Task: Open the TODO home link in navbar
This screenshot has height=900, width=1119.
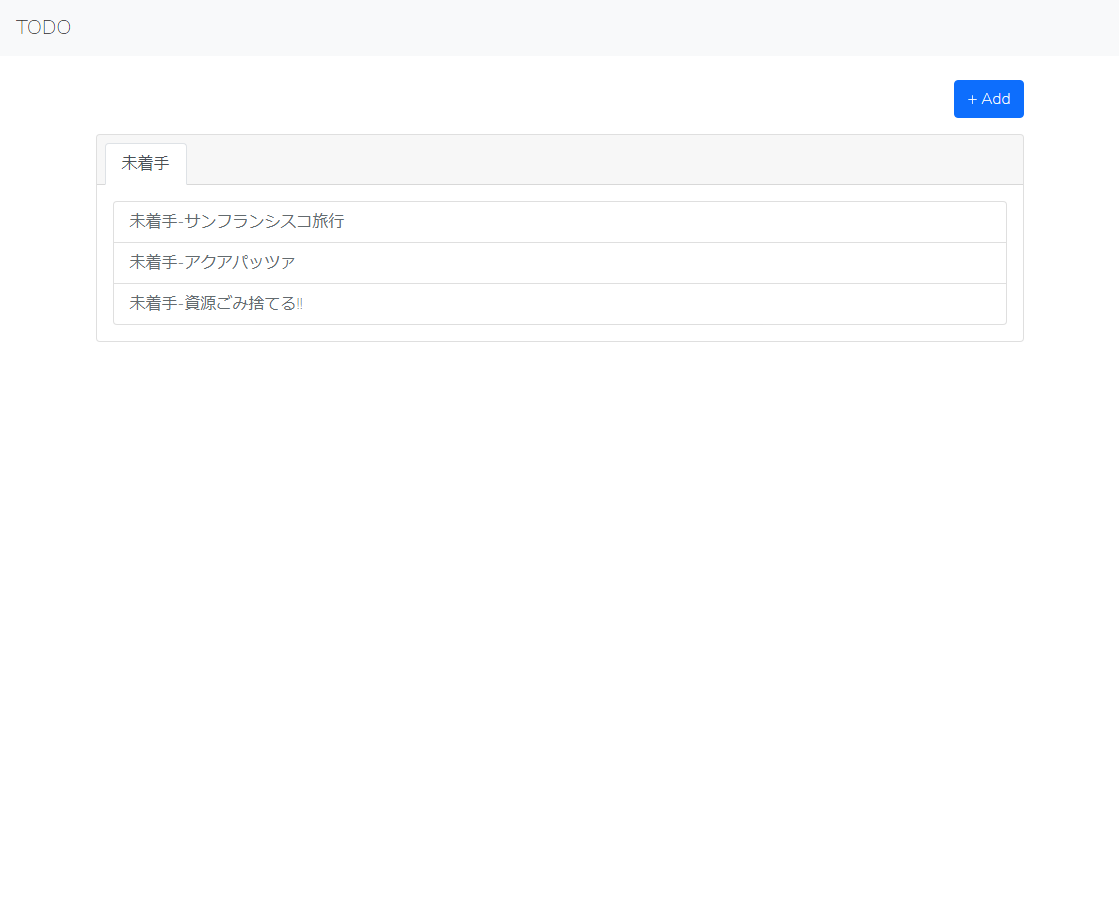Action: (43, 28)
